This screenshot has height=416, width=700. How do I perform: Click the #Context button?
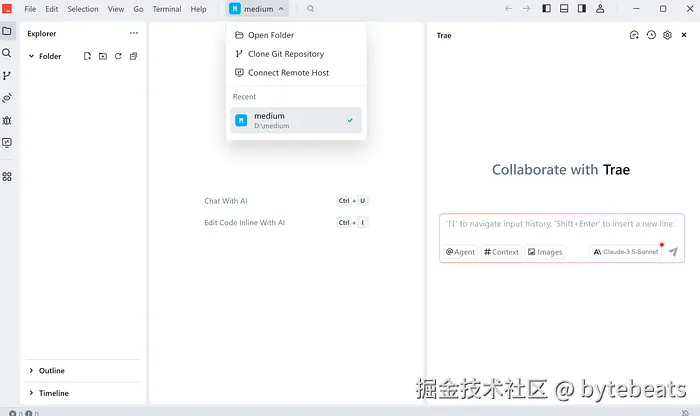501,252
